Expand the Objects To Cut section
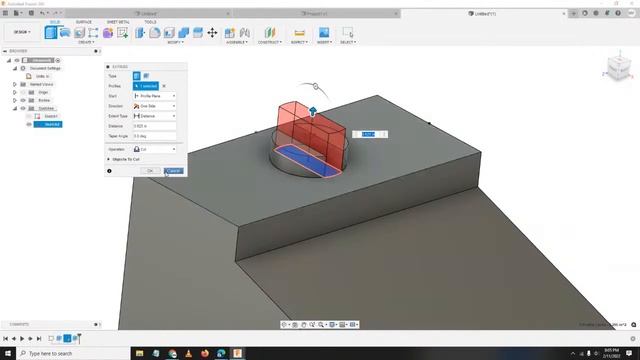This screenshot has height=360, width=640. tap(109, 159)
